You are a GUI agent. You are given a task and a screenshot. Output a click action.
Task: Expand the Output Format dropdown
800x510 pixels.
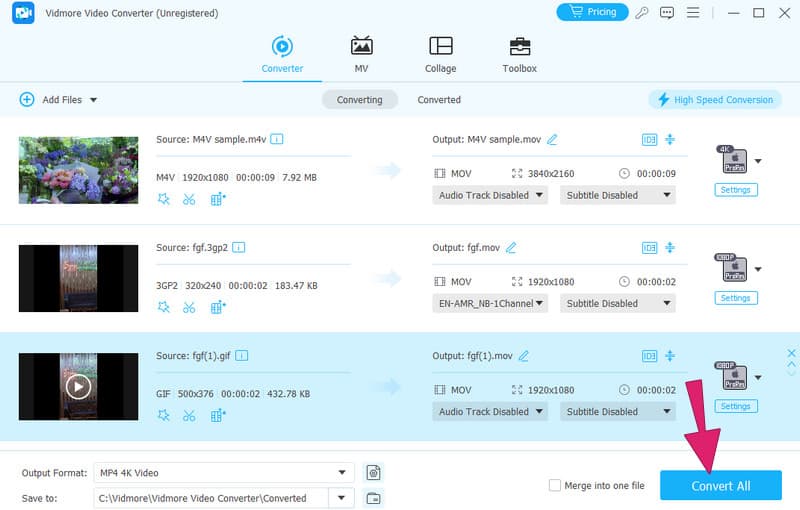pyautogui.click(x=343, y=473)
